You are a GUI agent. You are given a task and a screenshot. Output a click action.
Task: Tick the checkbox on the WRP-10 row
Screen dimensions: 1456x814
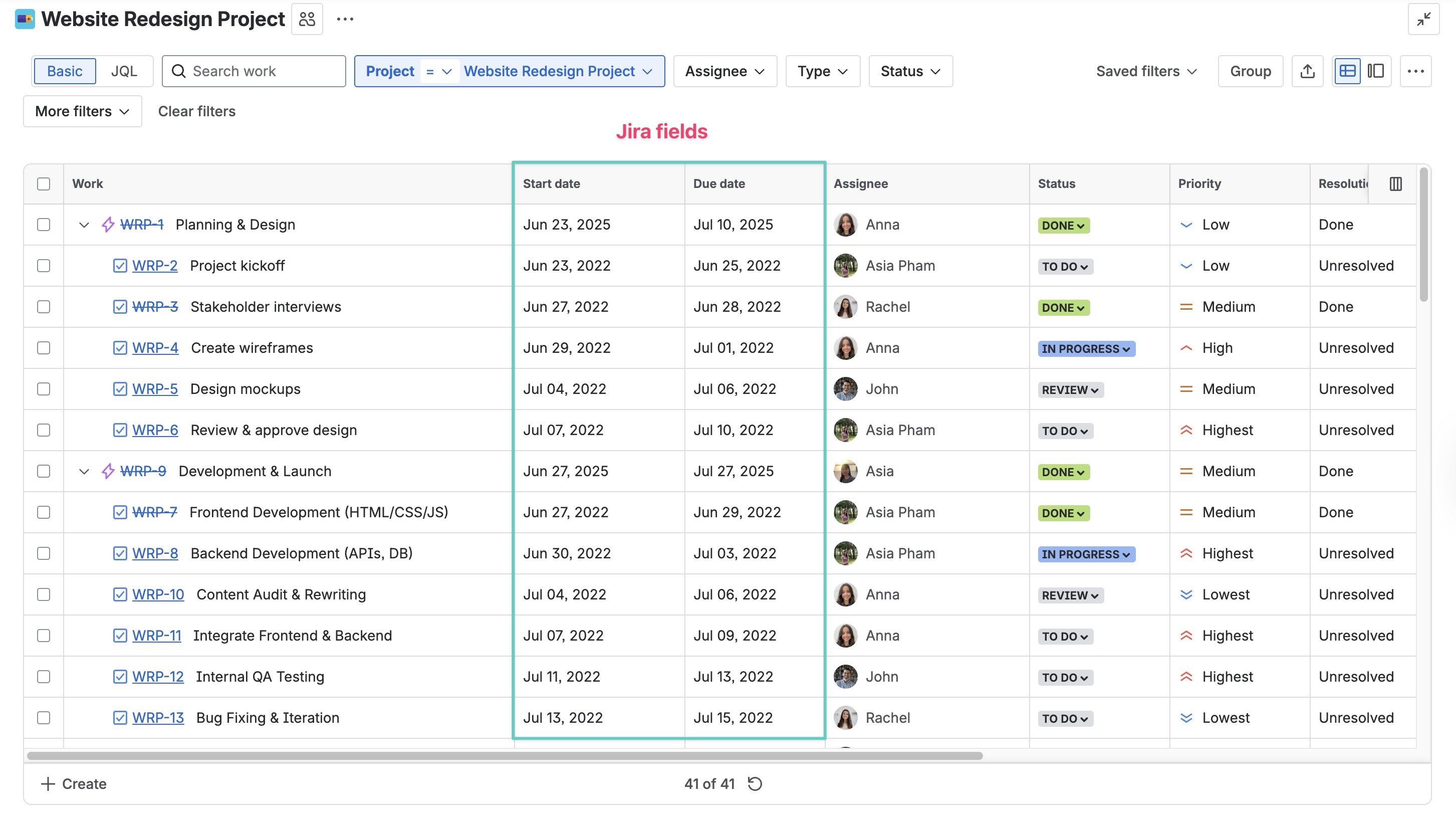(44, 594)
